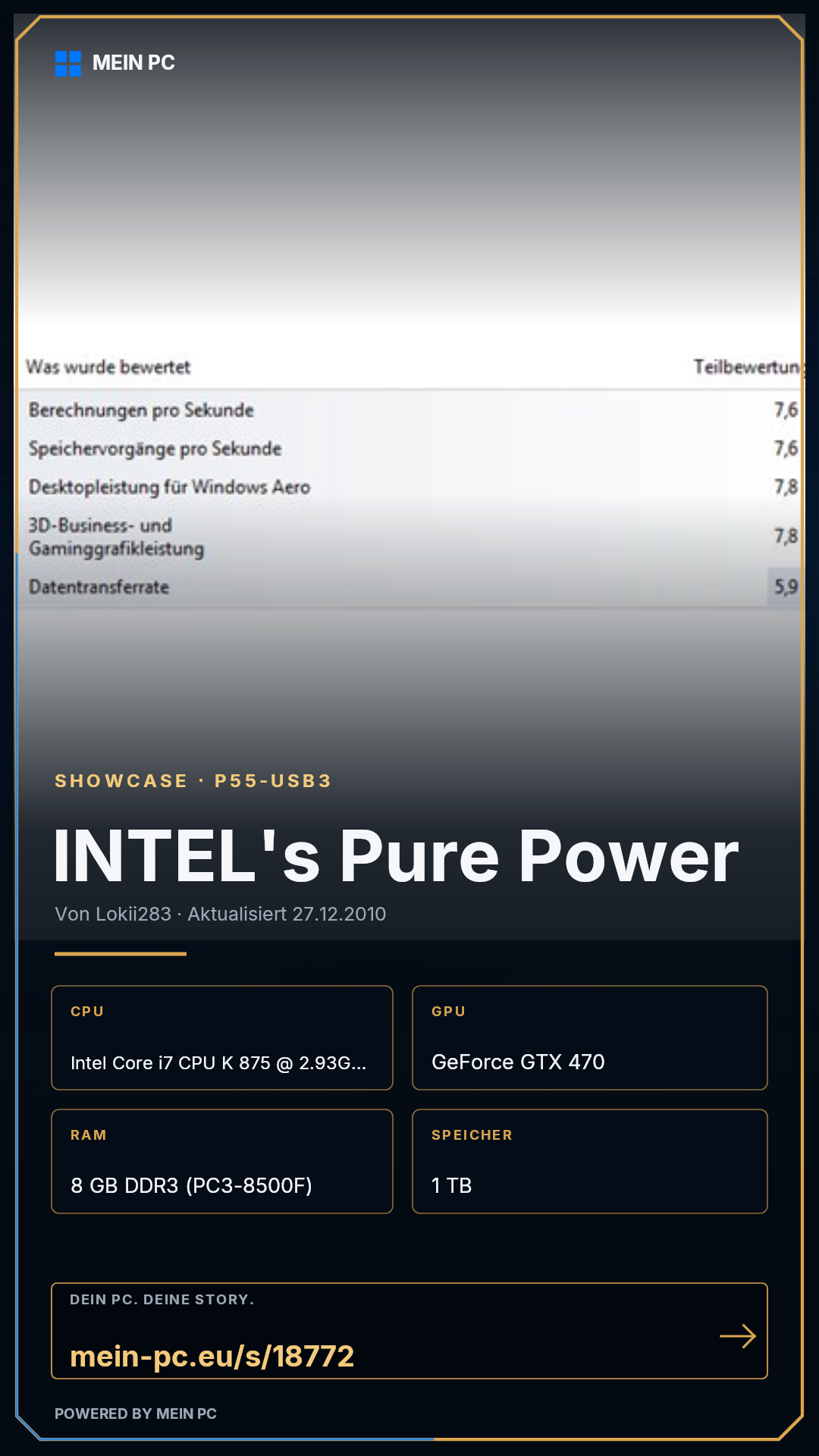Click the Datentransferrate row
This screenshot has height=1456, width=819.
(x=409, y=586)
